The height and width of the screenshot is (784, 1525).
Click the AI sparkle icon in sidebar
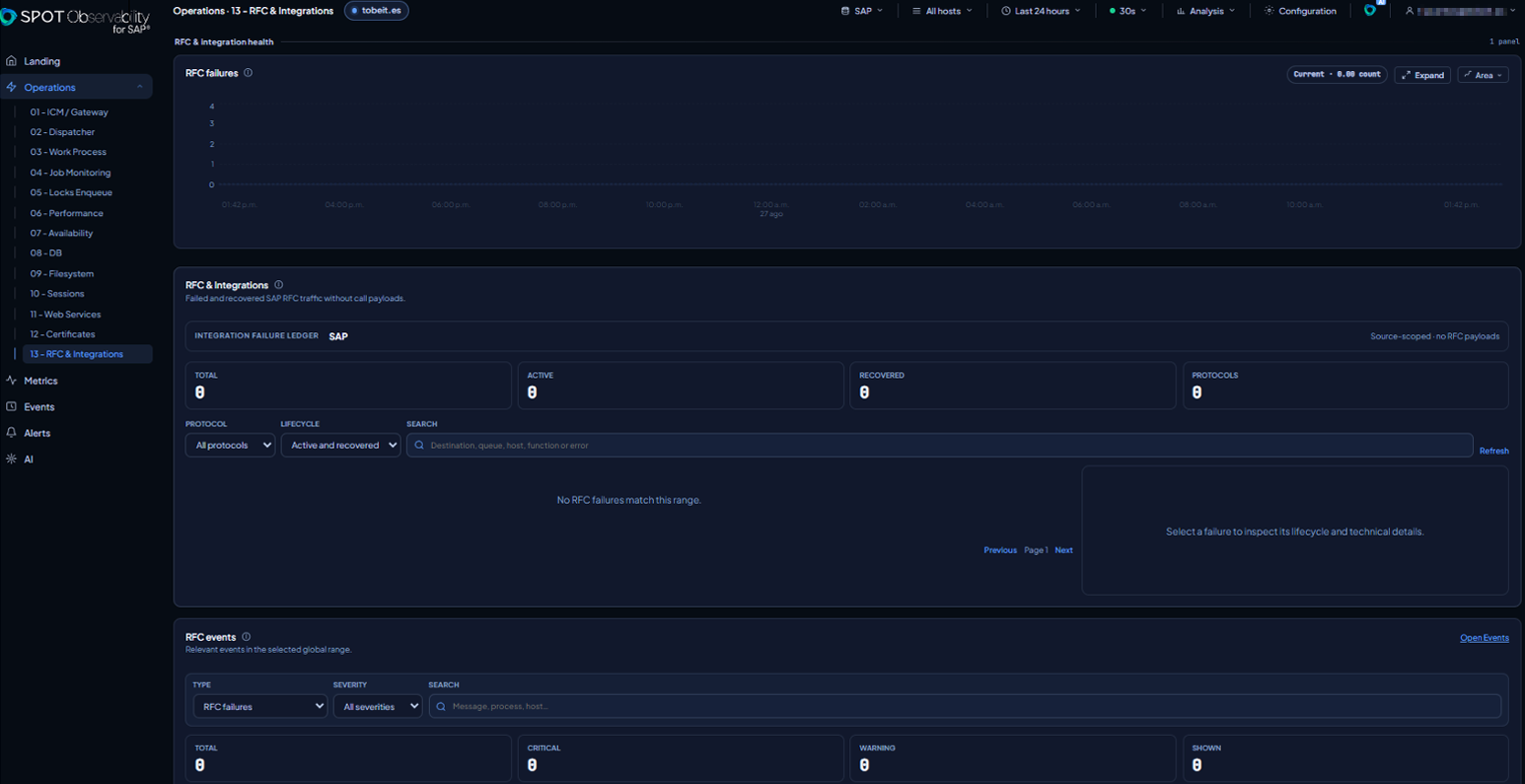(x=11, y=459)
